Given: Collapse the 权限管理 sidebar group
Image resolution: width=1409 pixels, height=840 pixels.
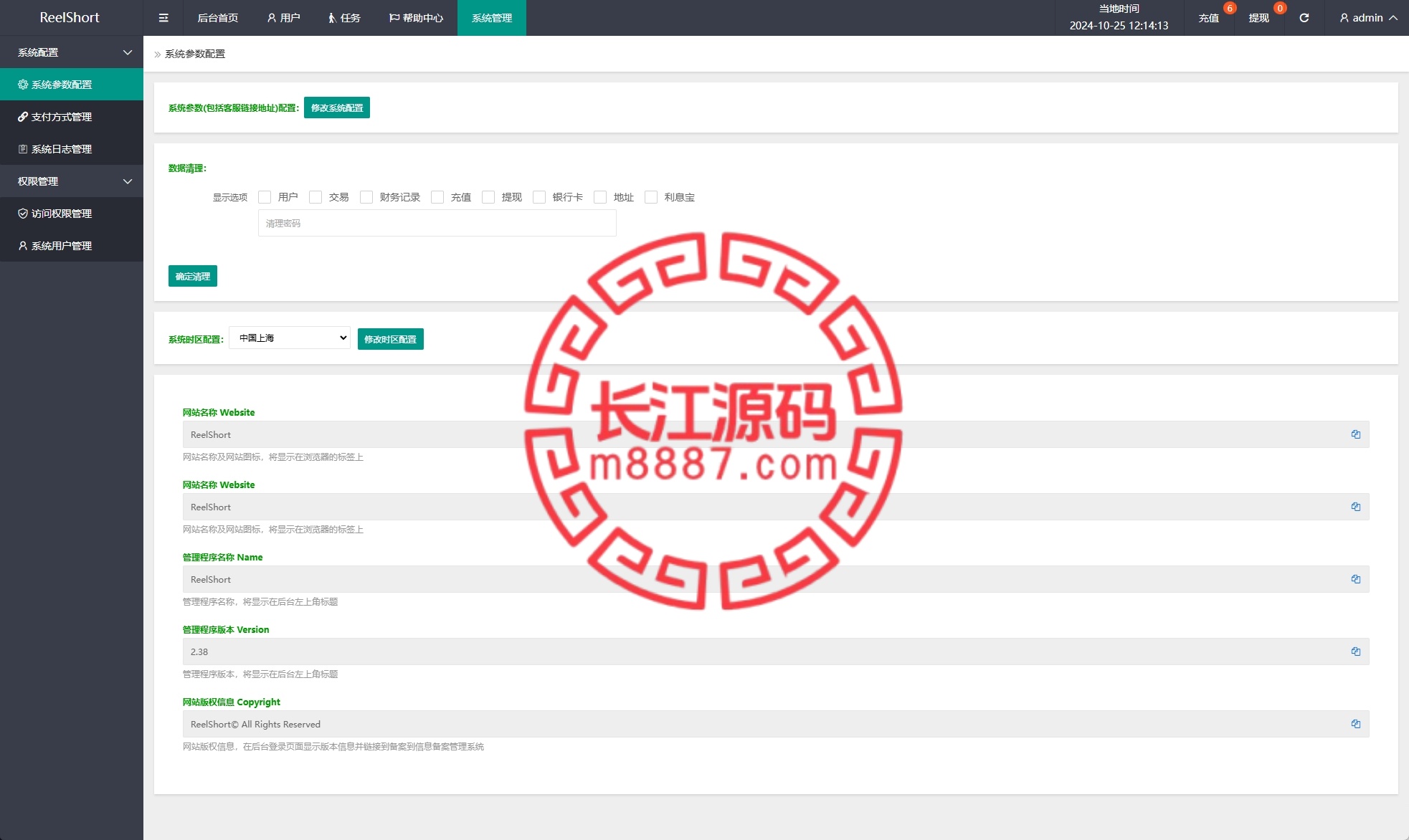Looking at the screenshot, I should click(72, 181).
